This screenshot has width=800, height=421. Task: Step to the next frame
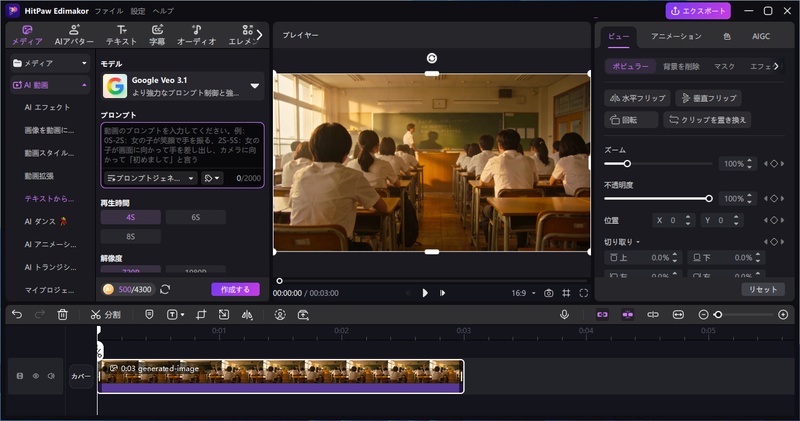pyautogui.click(x=442, y=293)
